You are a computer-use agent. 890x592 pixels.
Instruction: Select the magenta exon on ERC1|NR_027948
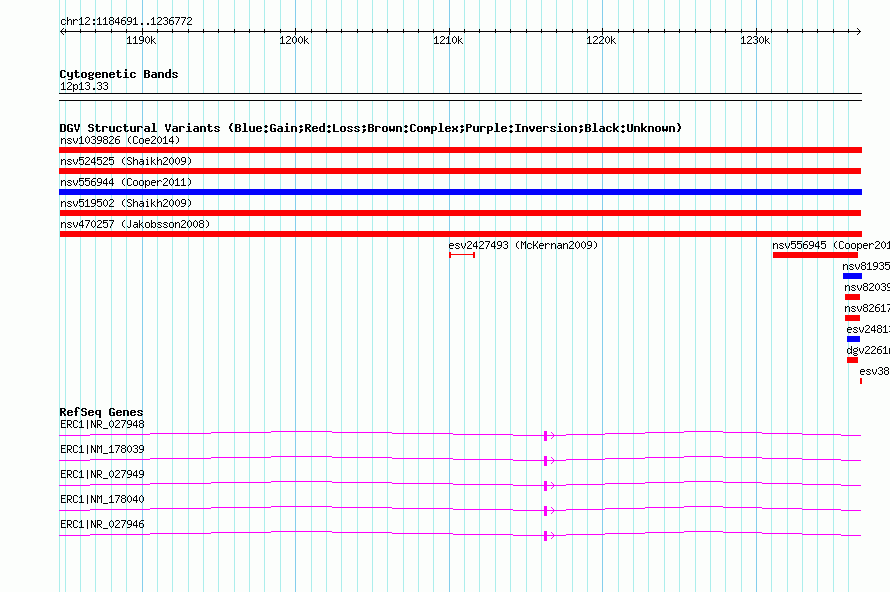click(x=545, y=436)
